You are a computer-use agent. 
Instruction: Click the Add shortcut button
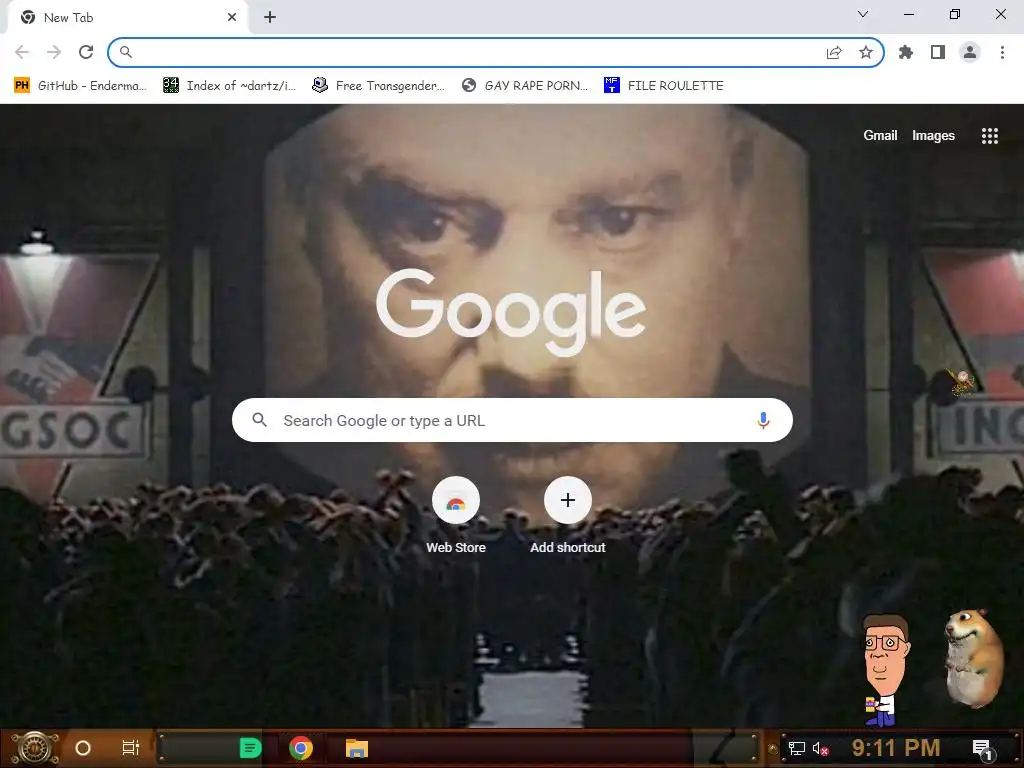(x=568, y=516)
